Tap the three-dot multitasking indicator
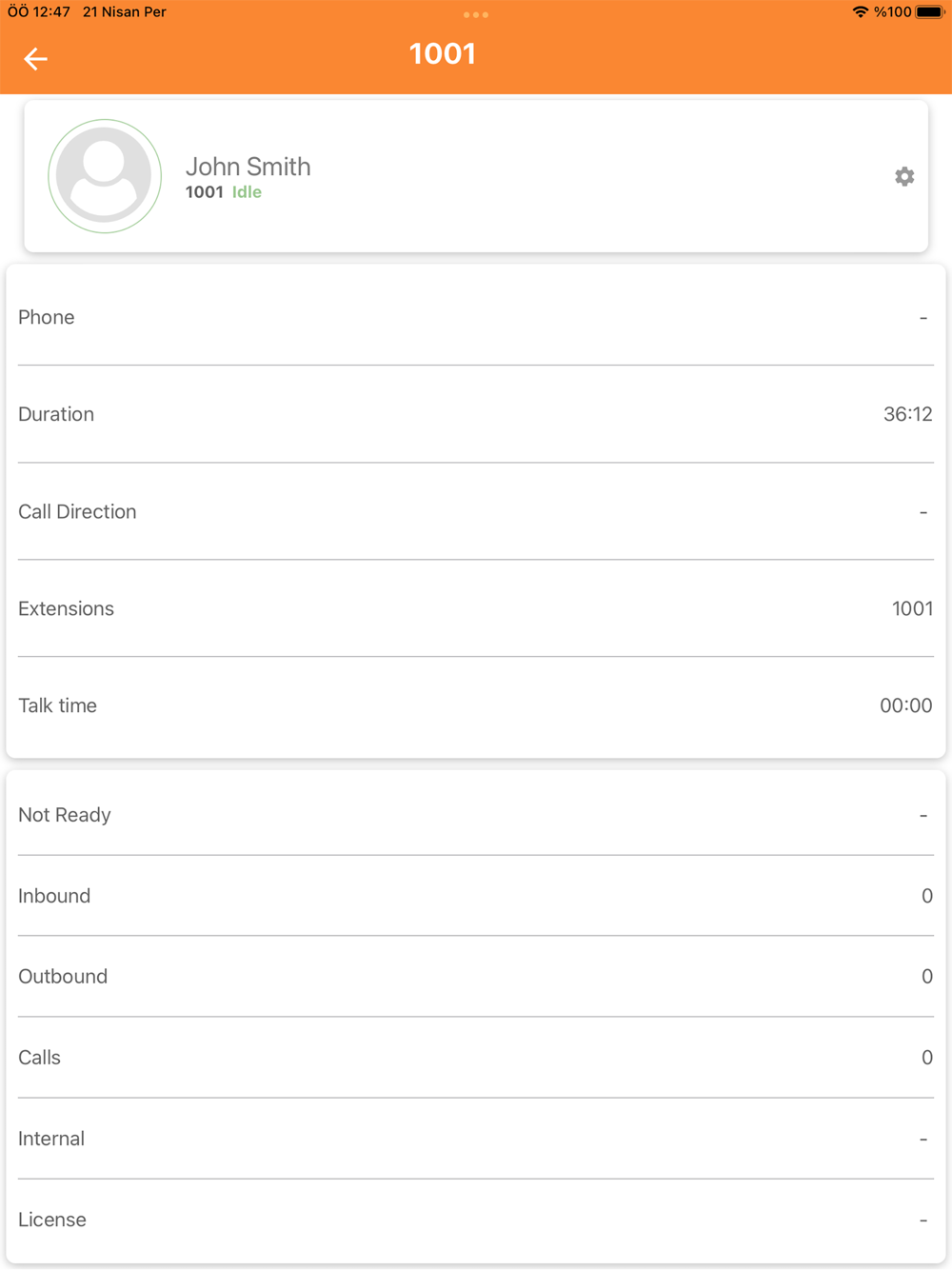 click(x=476, y=14)
